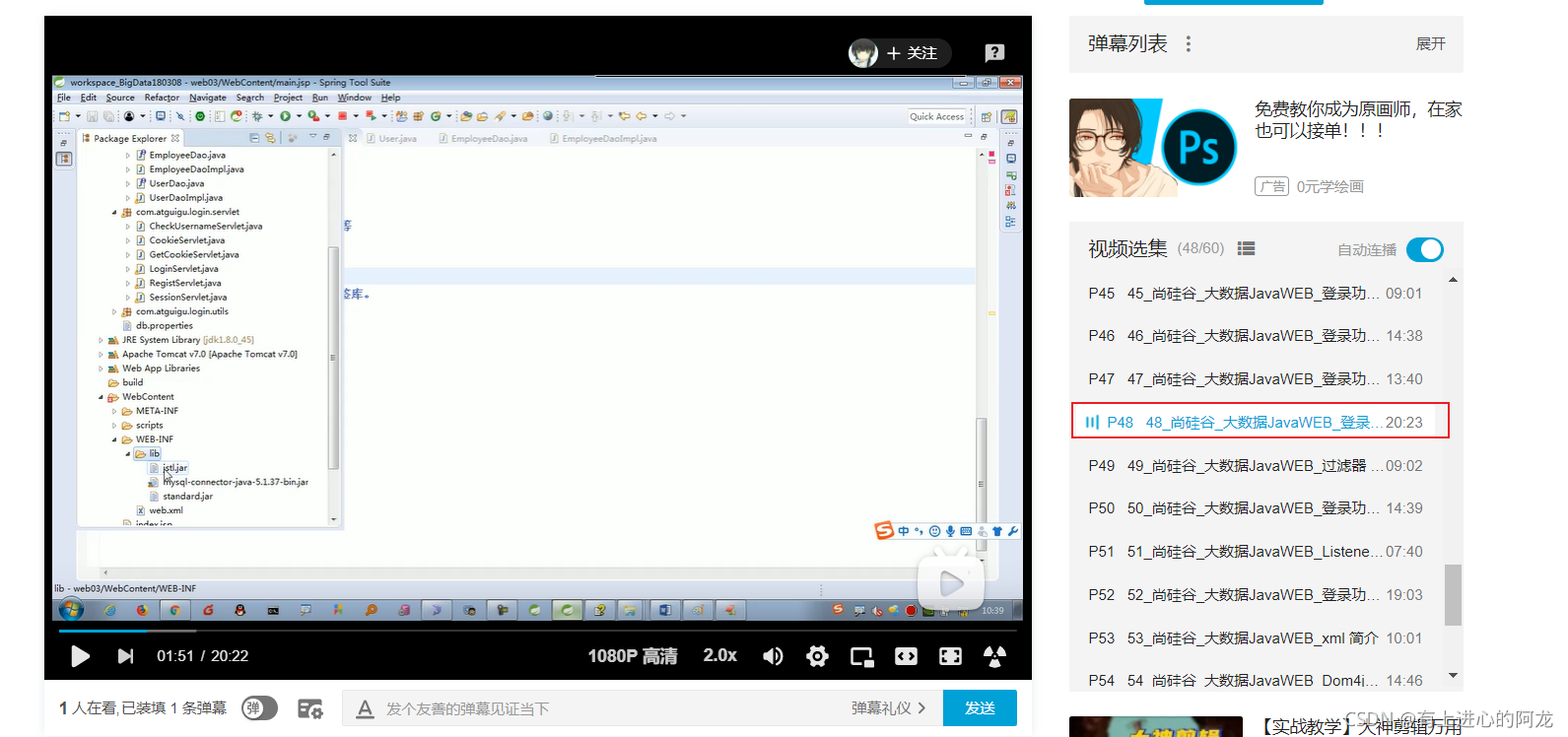Play episode P46 in the playlist
The width and height of the screenshot is (1568, 737).
tap(1256, 336)
